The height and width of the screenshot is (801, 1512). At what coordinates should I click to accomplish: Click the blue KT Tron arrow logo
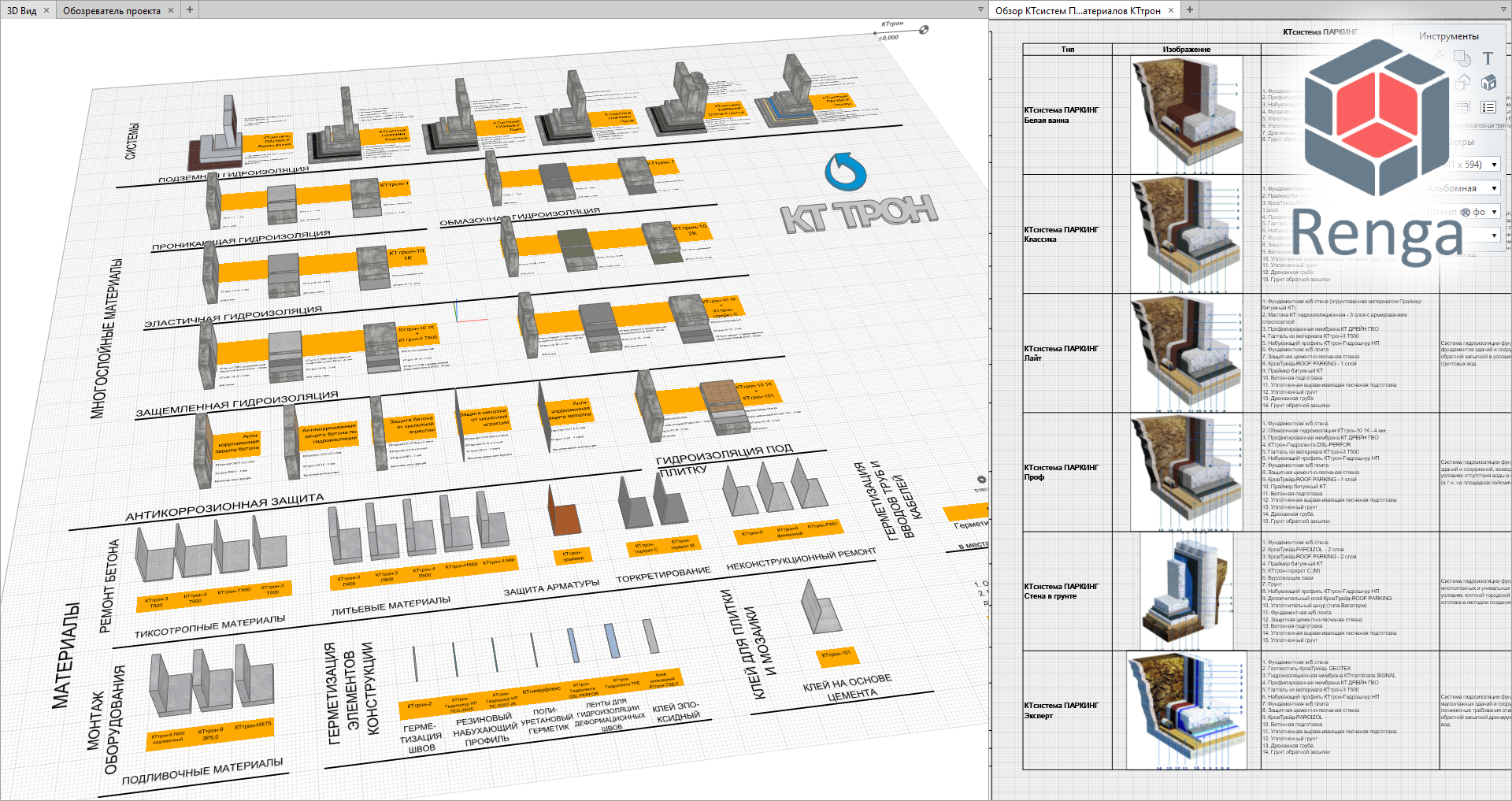[846, 171]
